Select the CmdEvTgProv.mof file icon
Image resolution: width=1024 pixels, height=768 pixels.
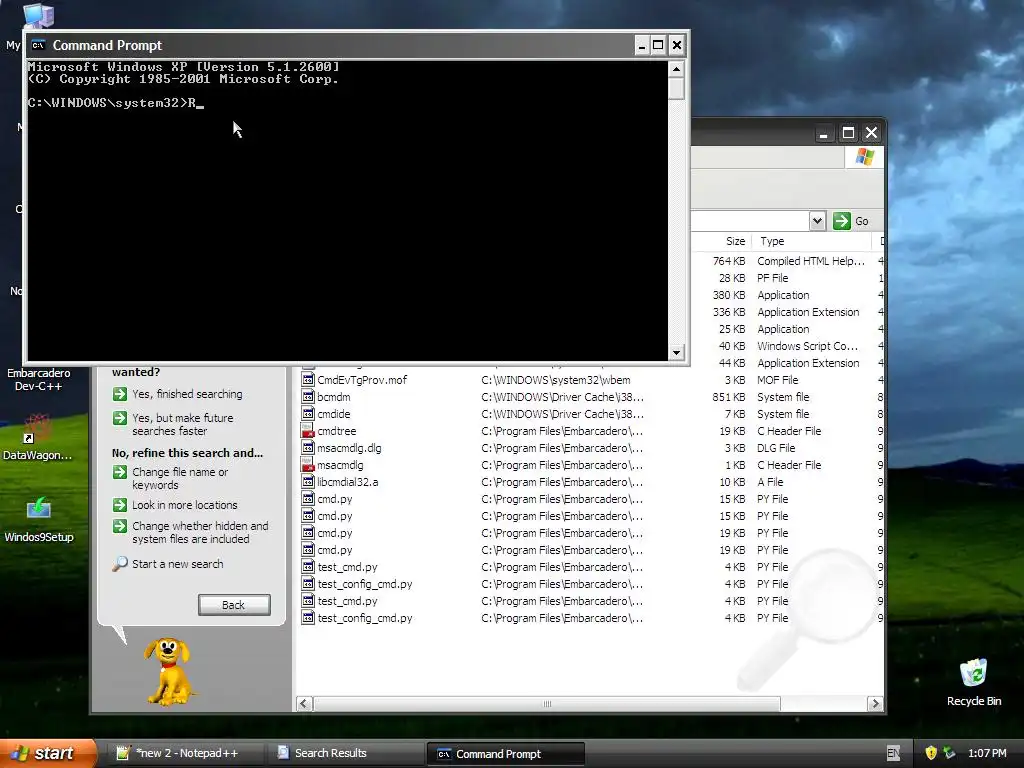[308, 380]
